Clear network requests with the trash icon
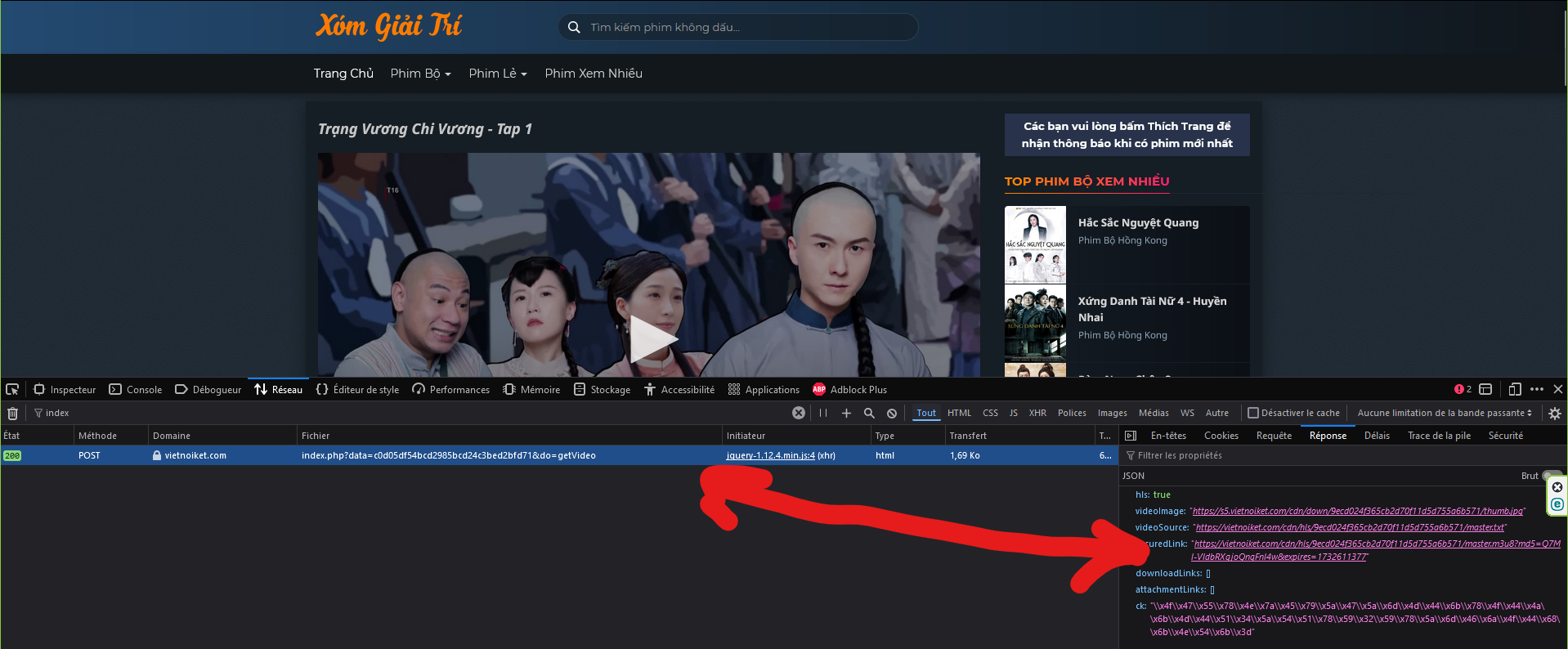The width and height of the screenshot is (1568, 649). click(12, 414)
